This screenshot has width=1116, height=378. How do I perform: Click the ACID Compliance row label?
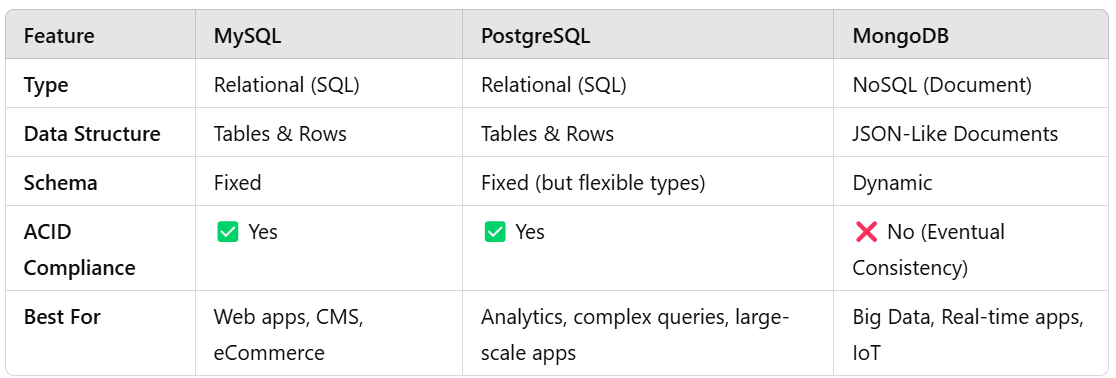[x=80, y=250]
